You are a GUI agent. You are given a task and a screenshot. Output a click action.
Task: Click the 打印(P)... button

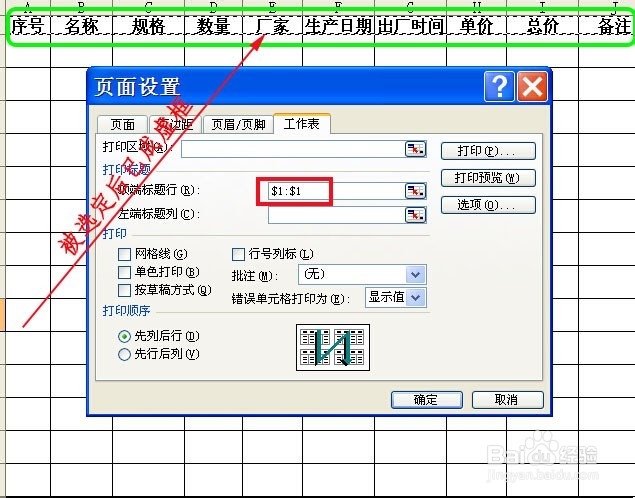click(x=488, y=151)
